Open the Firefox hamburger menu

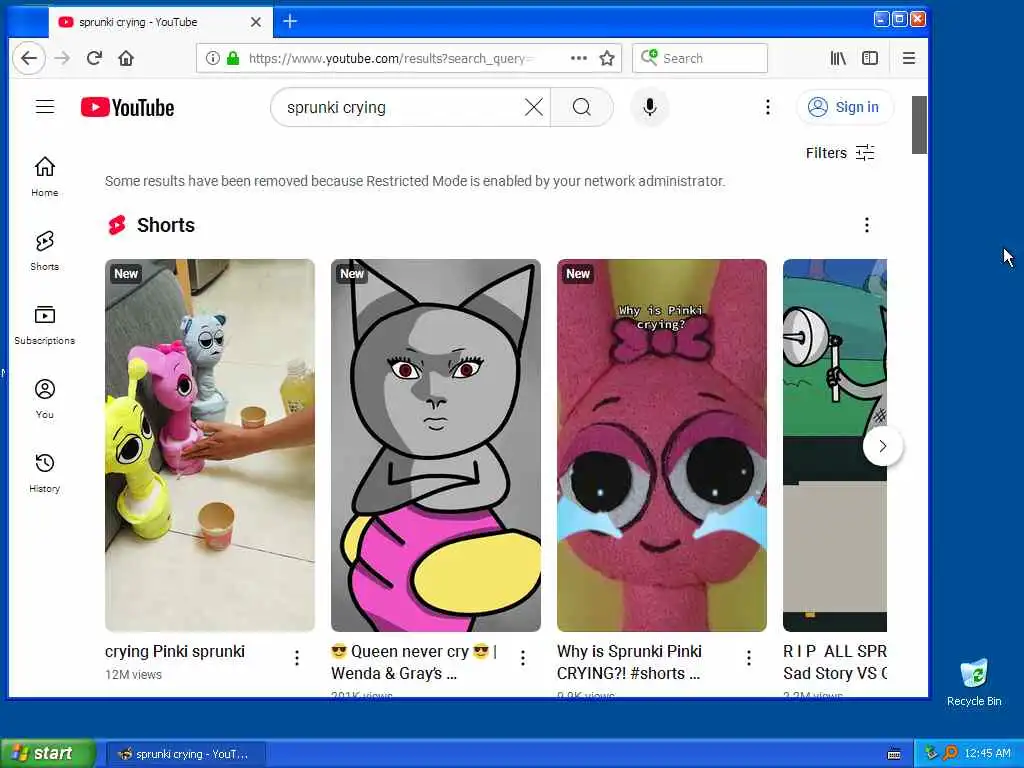pos(908,58)
